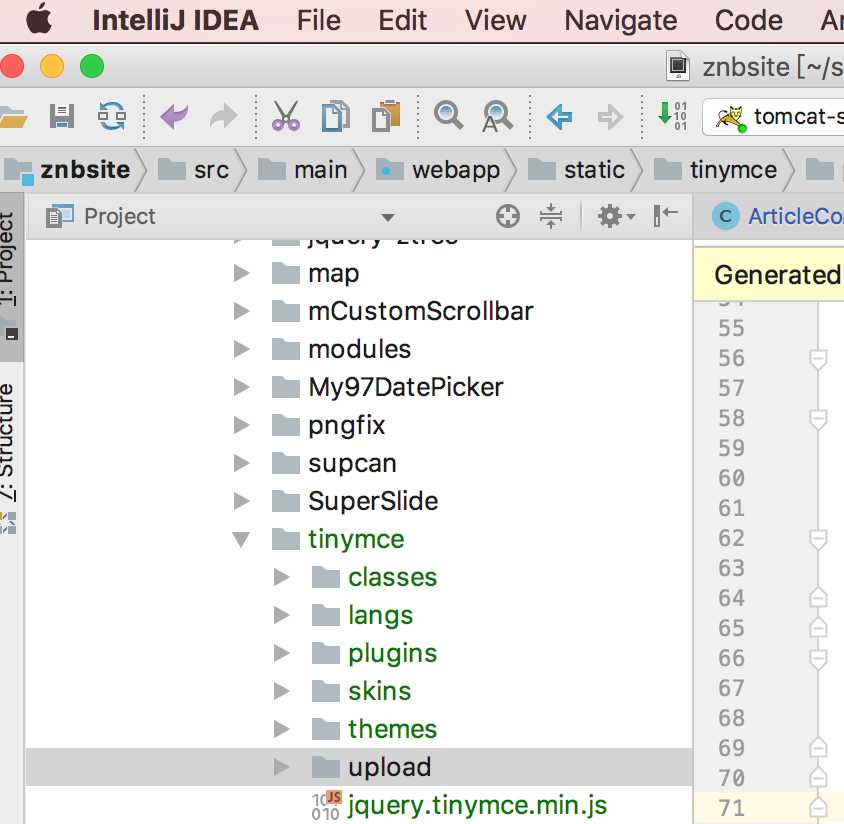Viewport: 844px width, 824px height.
Task: Click the code fold marker at line 58
Action: click(818, 419)
